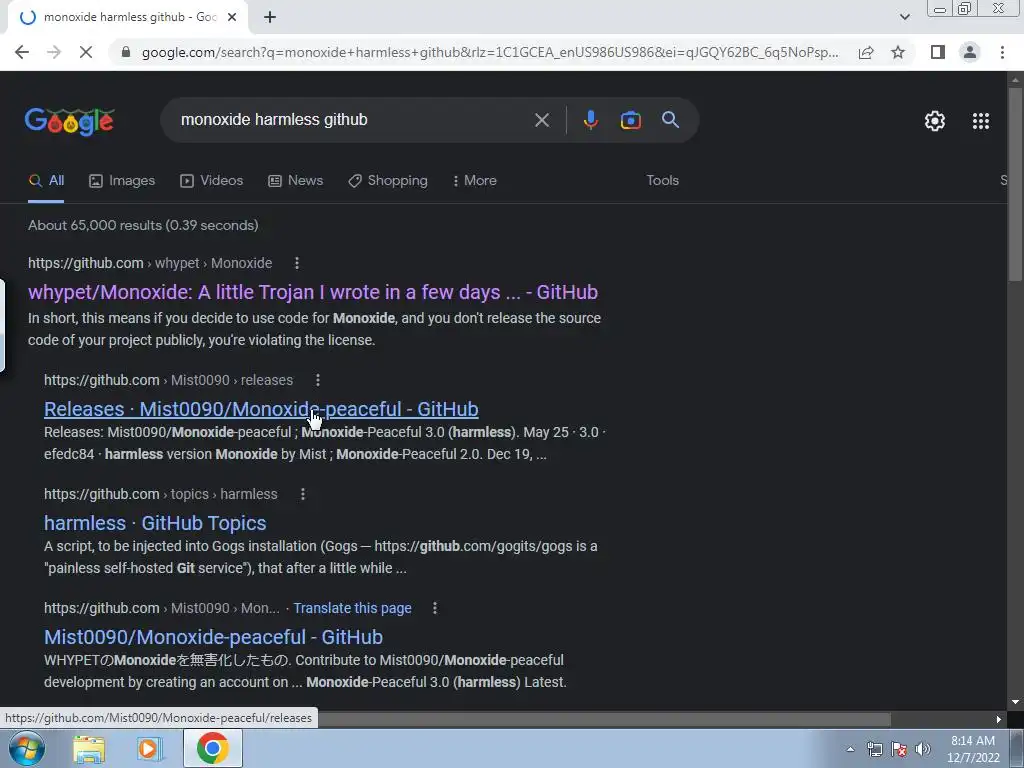Switch to Videos results tab

point(212,181)
